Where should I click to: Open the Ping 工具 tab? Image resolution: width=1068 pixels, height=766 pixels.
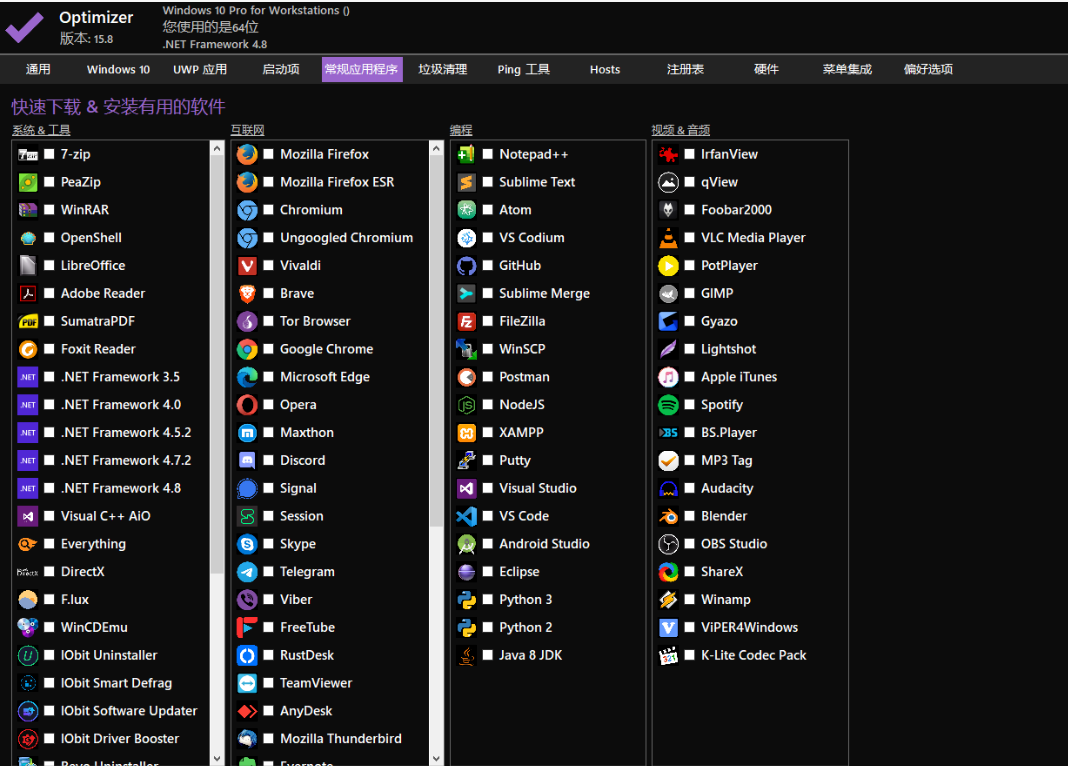[x=524, y=69]
